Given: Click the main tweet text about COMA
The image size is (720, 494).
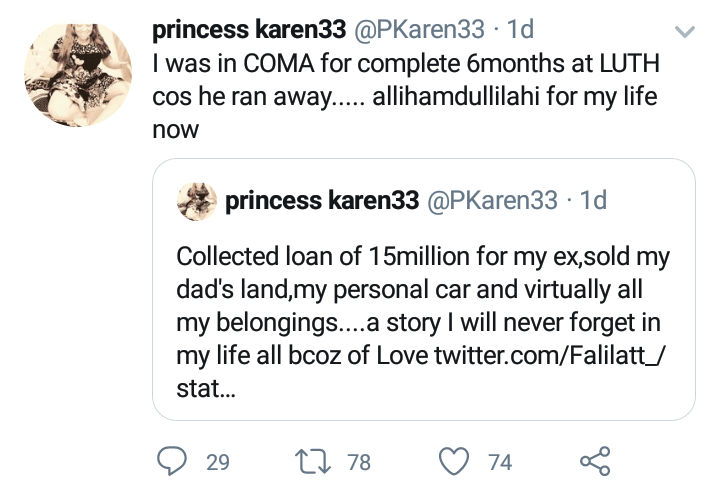Looking at the screenshot, I should point(400,98).
